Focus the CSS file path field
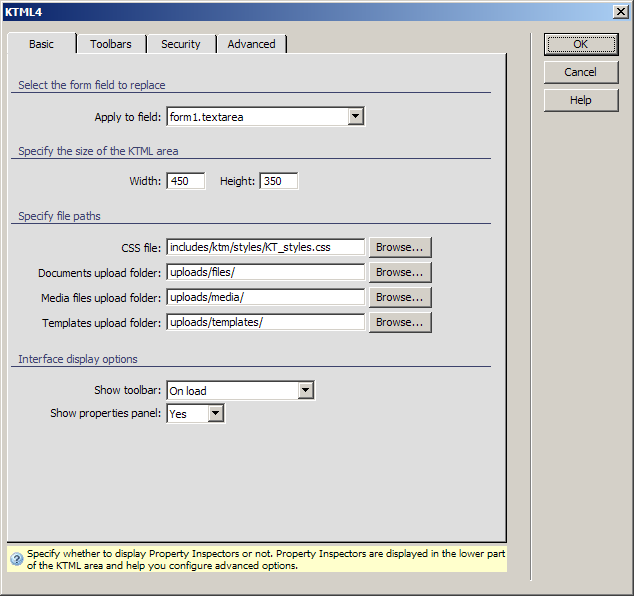Screen dimensions: 634x596 pyautogui.click(x=266, y=247)
